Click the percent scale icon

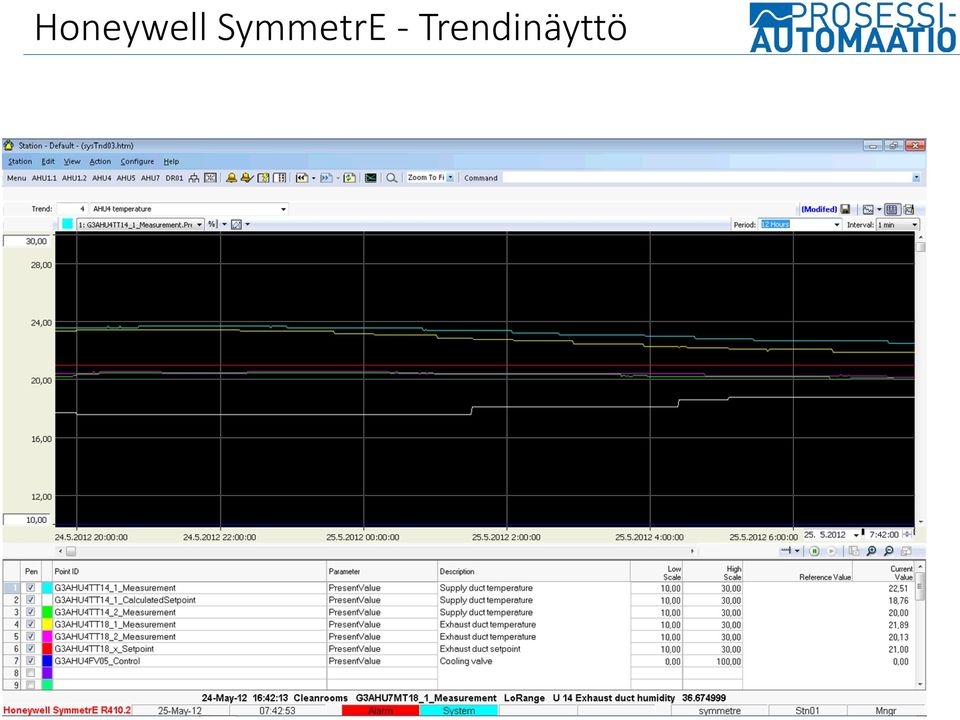pos(212,225)
